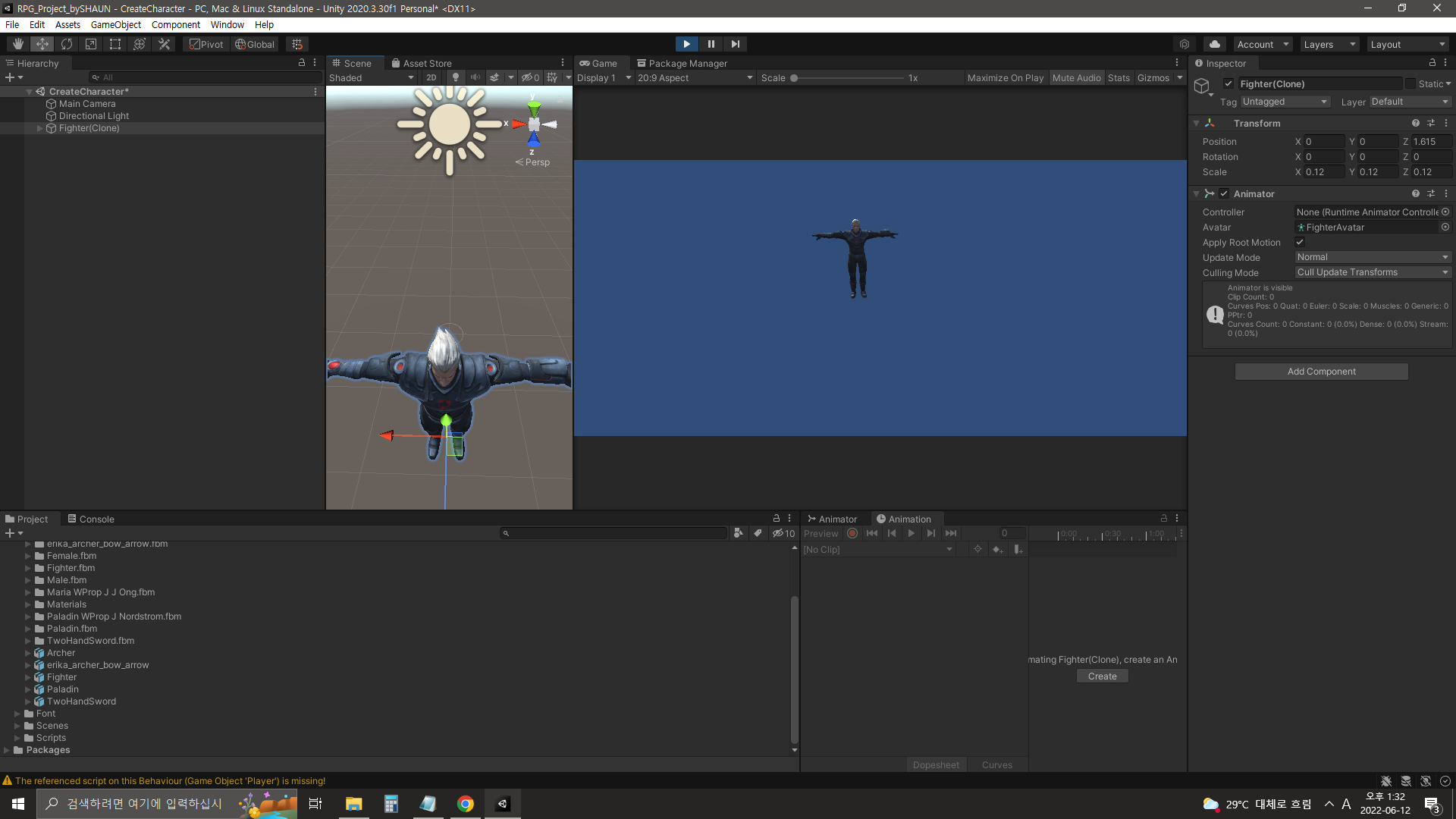This screenshot has height=819, width=1456.
Task: Select the combined Transform tool
Action: coord(140,44)
